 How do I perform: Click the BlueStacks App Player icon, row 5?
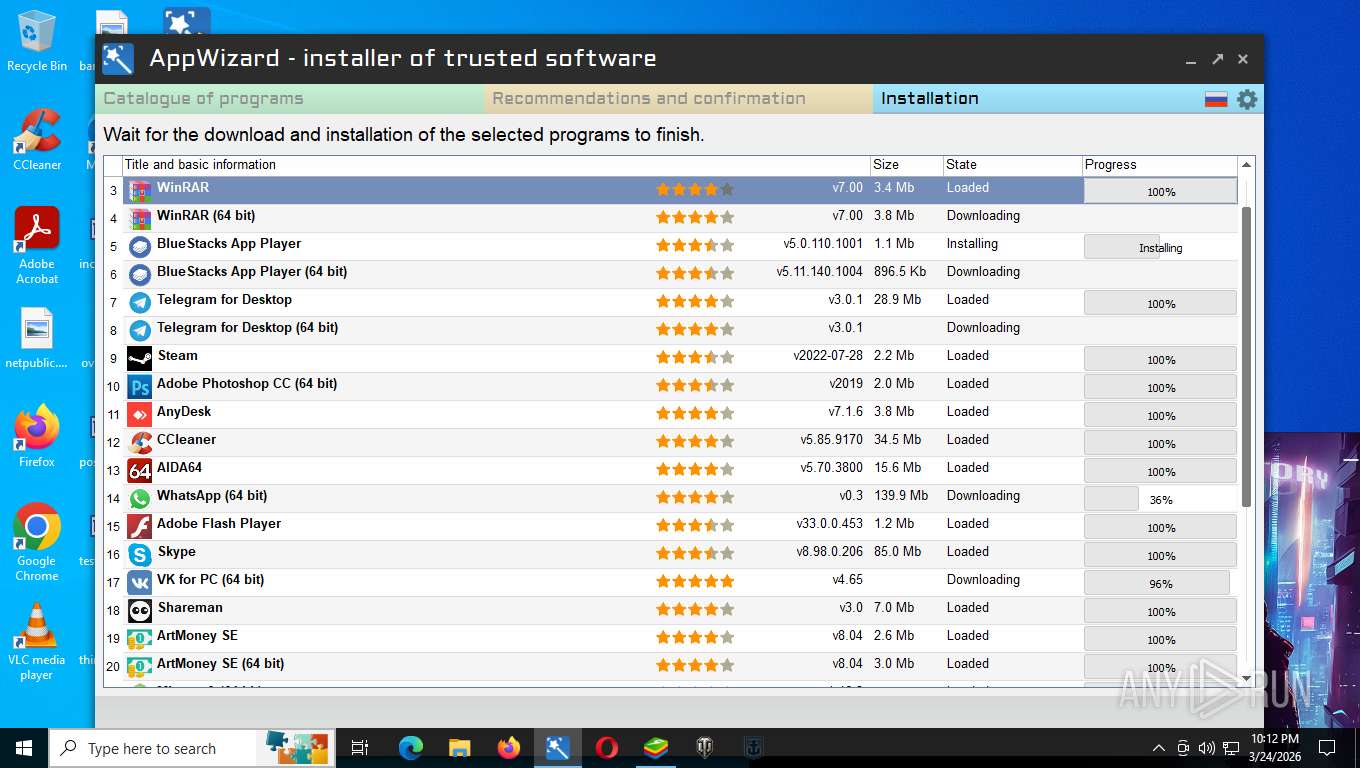click(140, 246)
